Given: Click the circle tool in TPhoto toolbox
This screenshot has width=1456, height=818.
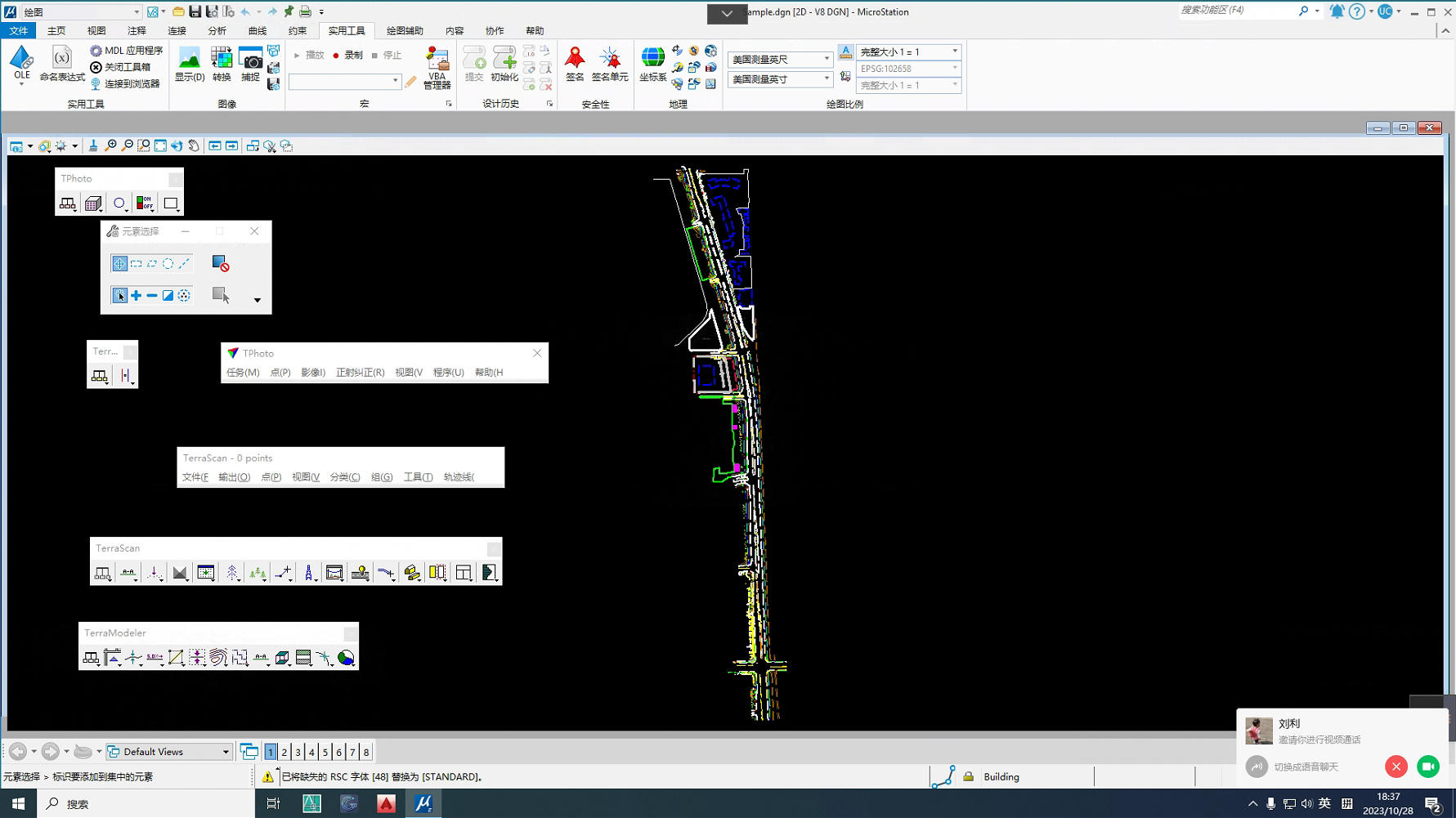Looking at the screenshot, I should click(119, 203).
